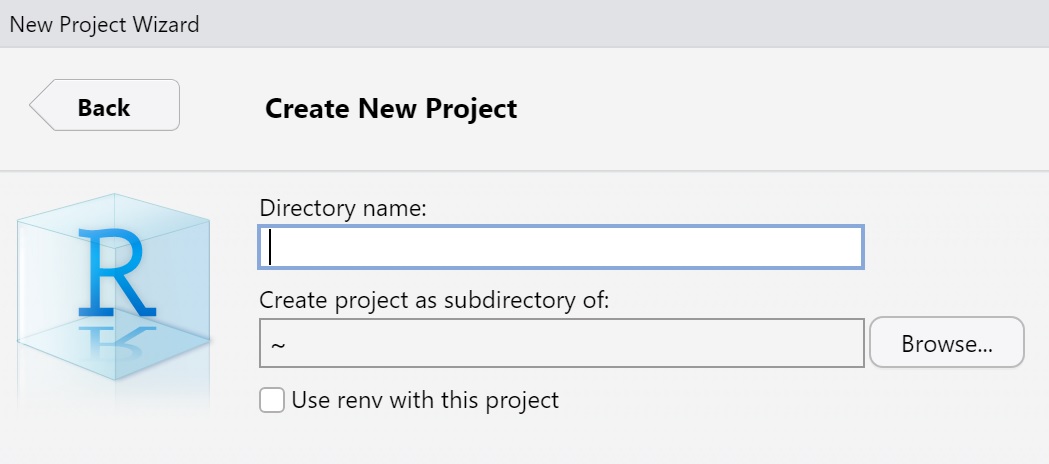
Task: Click the blue R project cube icon
Action: pos(112,290)
